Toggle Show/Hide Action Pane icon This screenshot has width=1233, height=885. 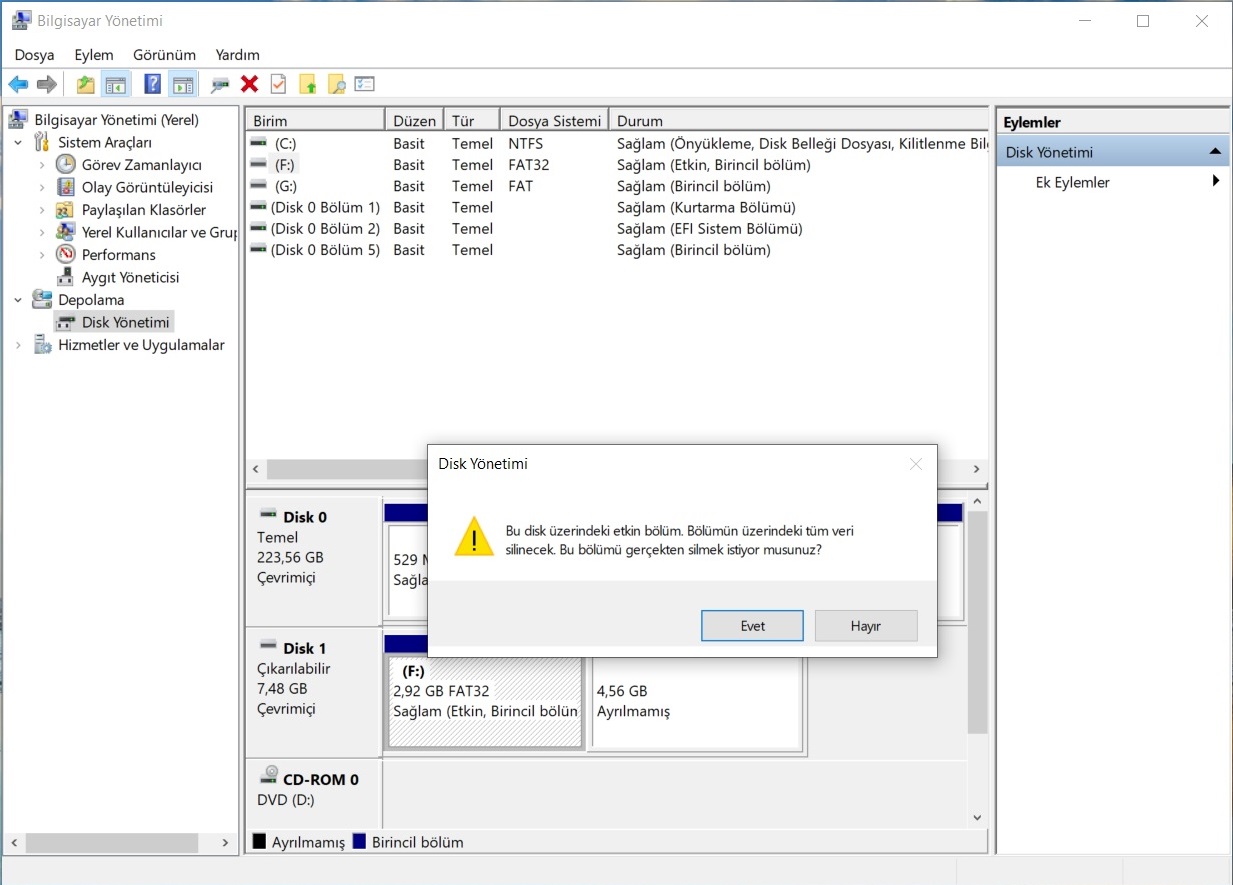click(x=182, y=85)
